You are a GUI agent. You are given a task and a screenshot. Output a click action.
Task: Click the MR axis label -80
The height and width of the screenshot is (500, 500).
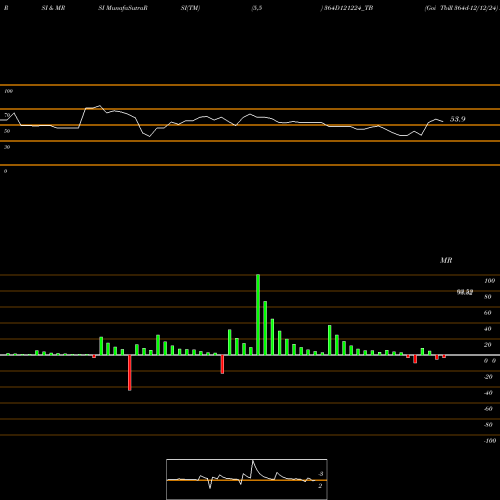pyautogui.click(x=488, y=425)
